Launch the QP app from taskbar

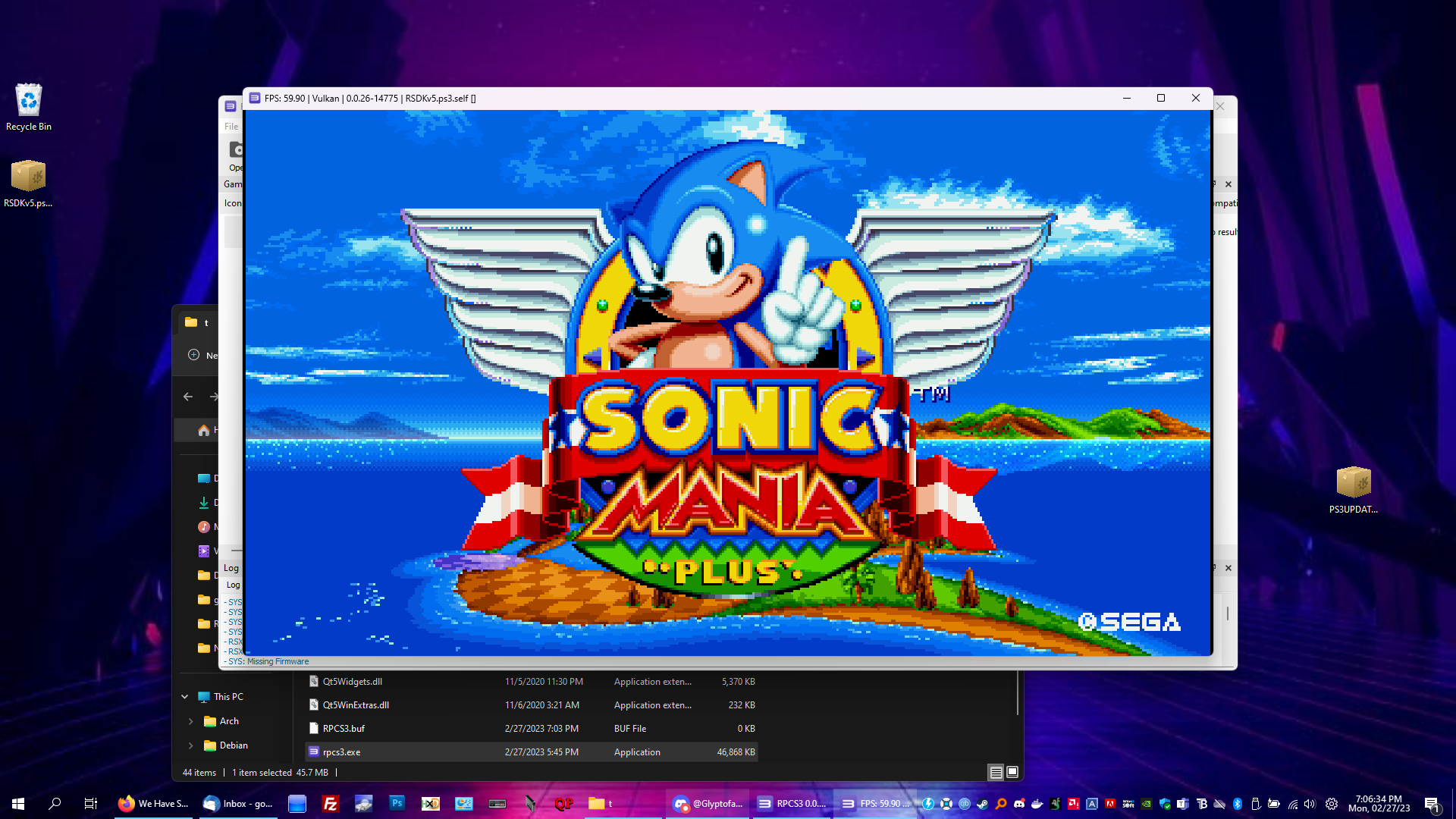pyautogui.click(x=564, y=804)
